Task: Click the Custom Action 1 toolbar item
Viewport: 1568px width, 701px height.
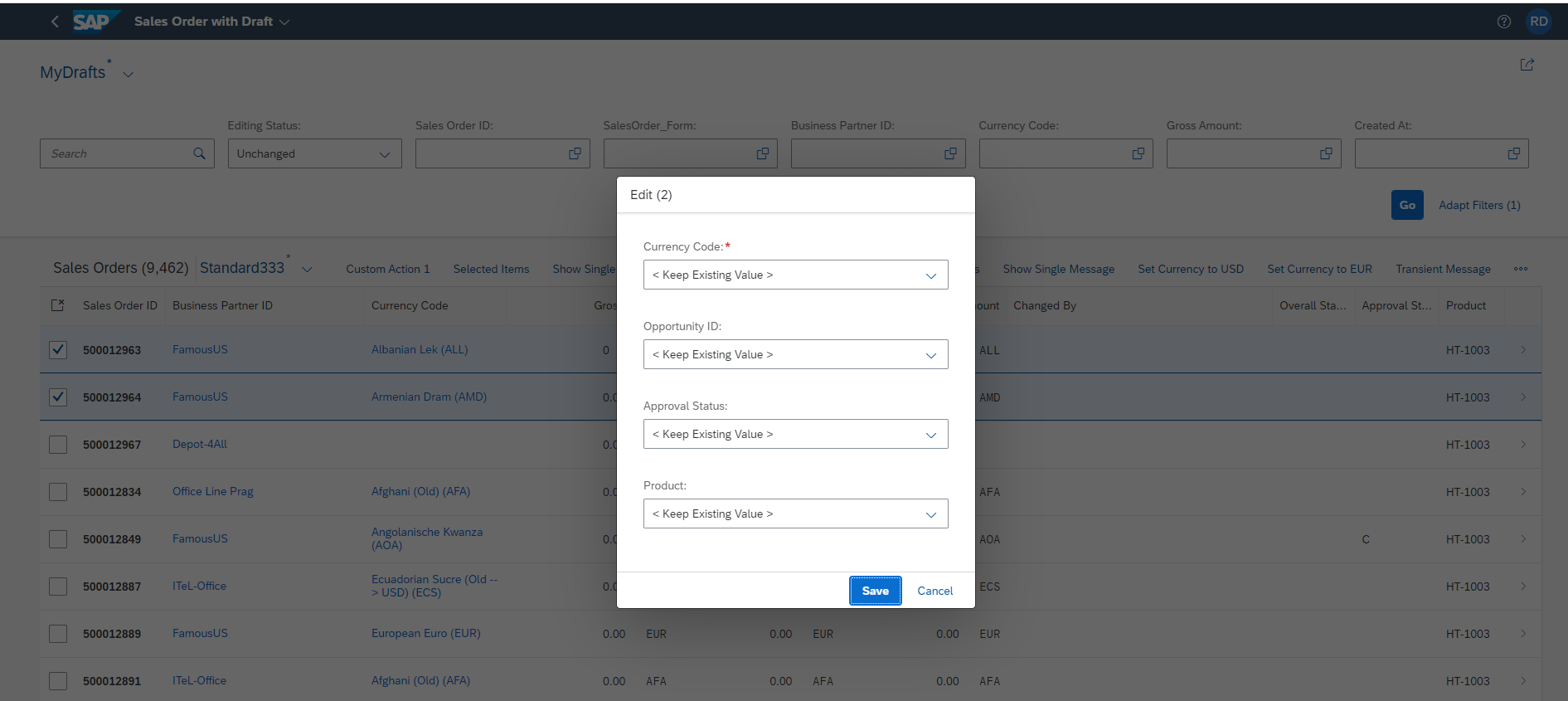Action: coord(388,269)
